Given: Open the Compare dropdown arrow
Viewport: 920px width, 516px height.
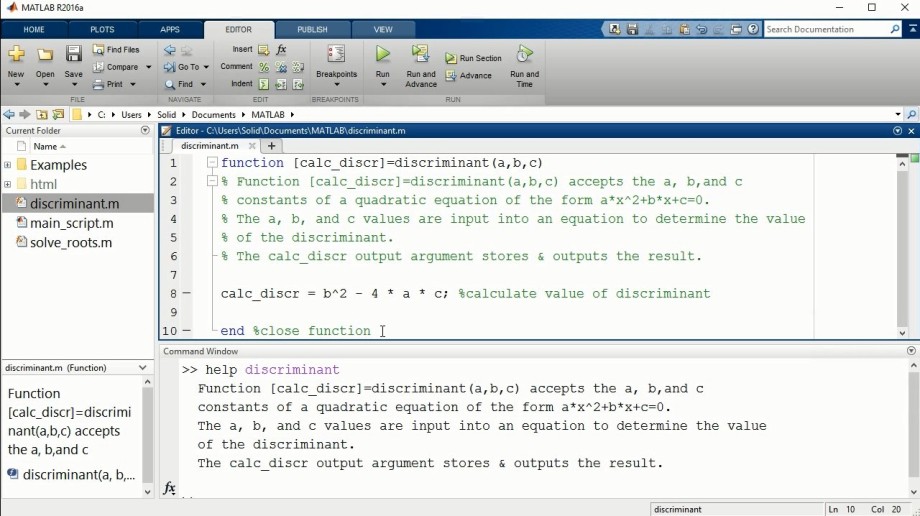Looking at the screenshot, I should tap(149, 67).
